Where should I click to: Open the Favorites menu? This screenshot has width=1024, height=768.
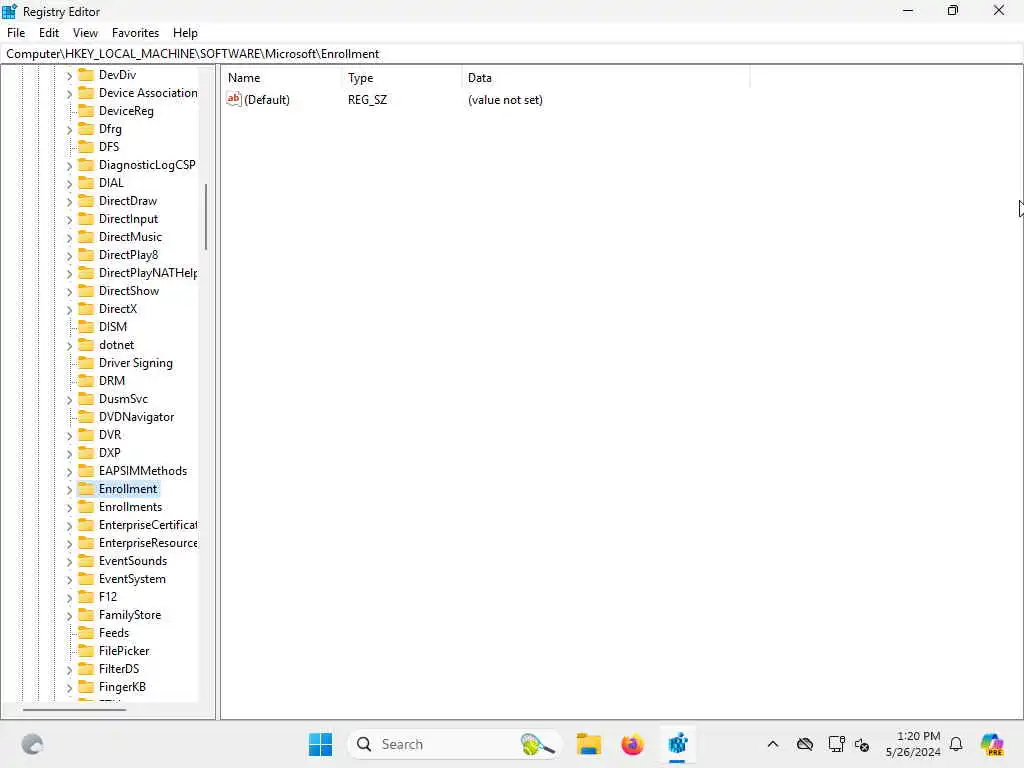(x=135, y=33)
